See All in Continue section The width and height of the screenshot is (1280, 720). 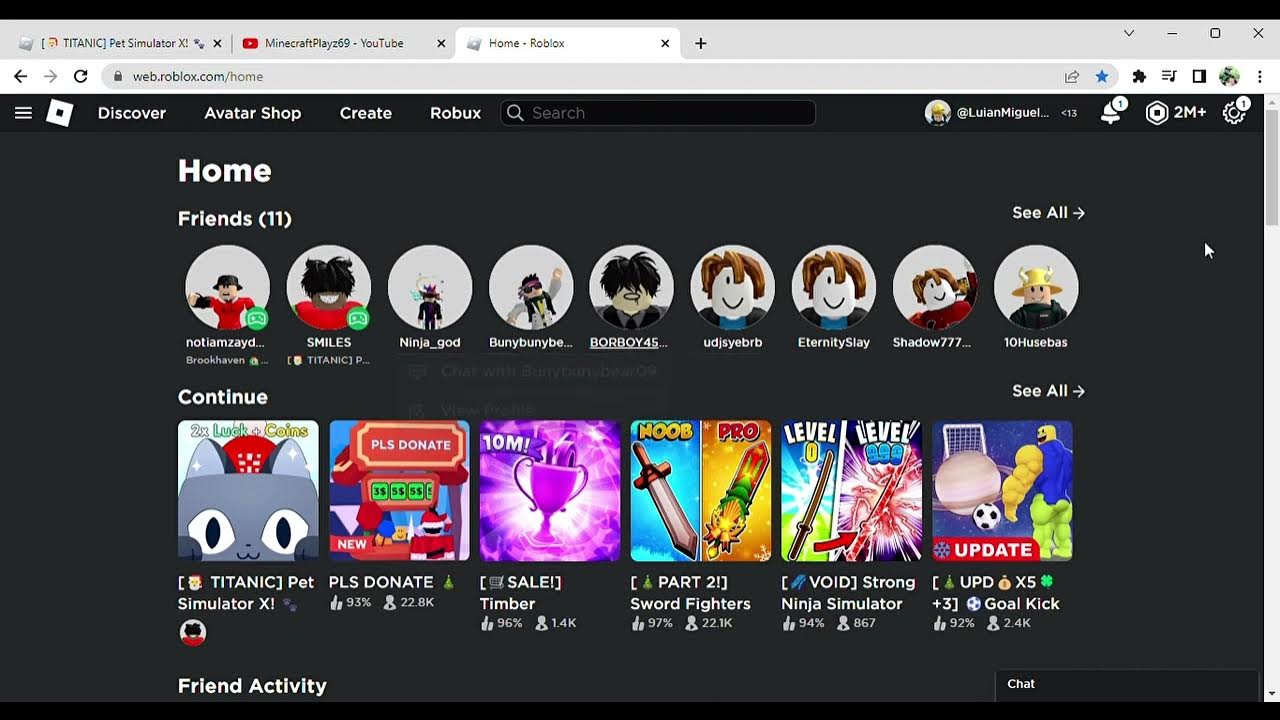pyautogui.click(x=1048, y=391)
